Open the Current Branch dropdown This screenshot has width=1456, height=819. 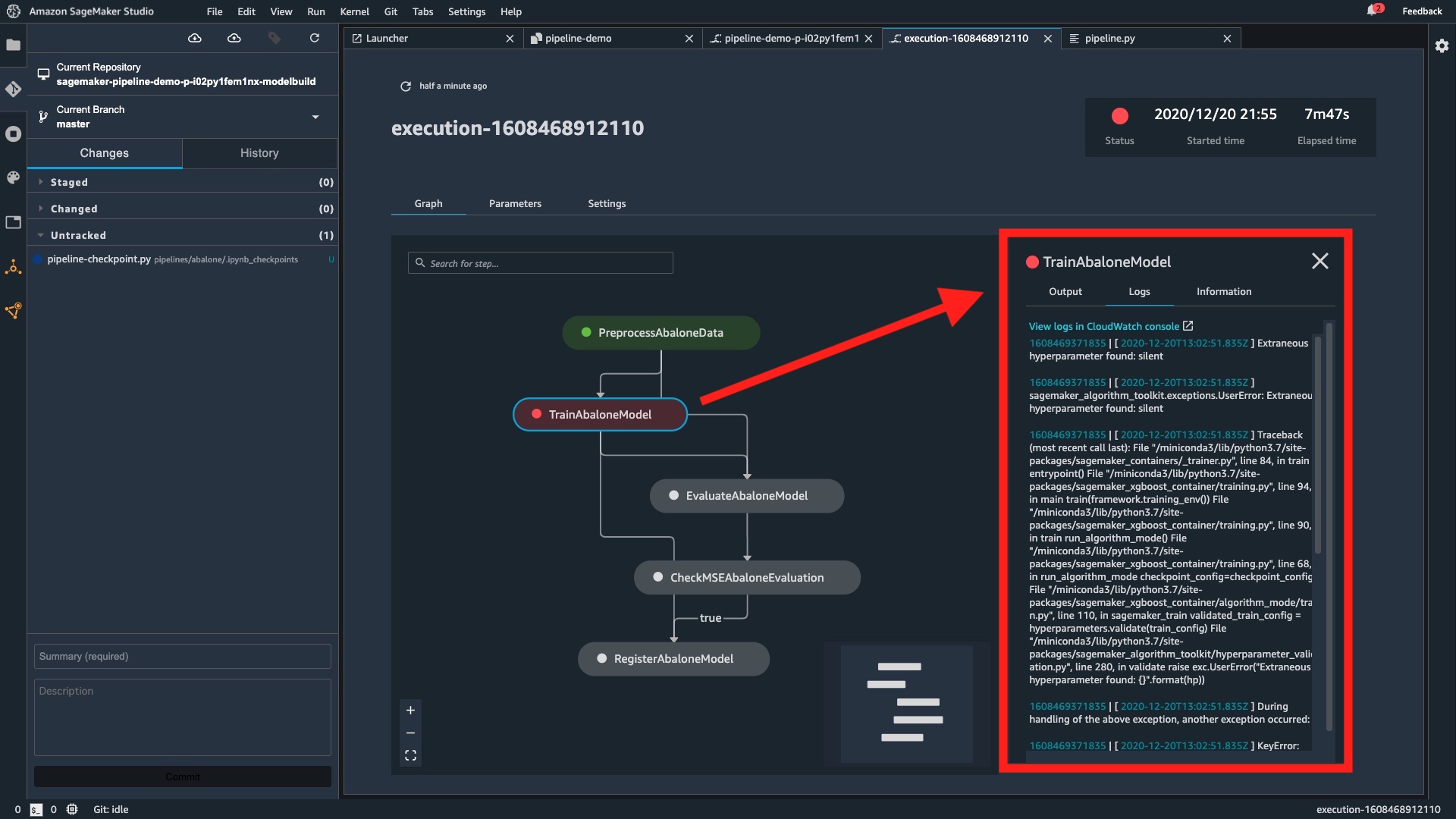[315, 117]
